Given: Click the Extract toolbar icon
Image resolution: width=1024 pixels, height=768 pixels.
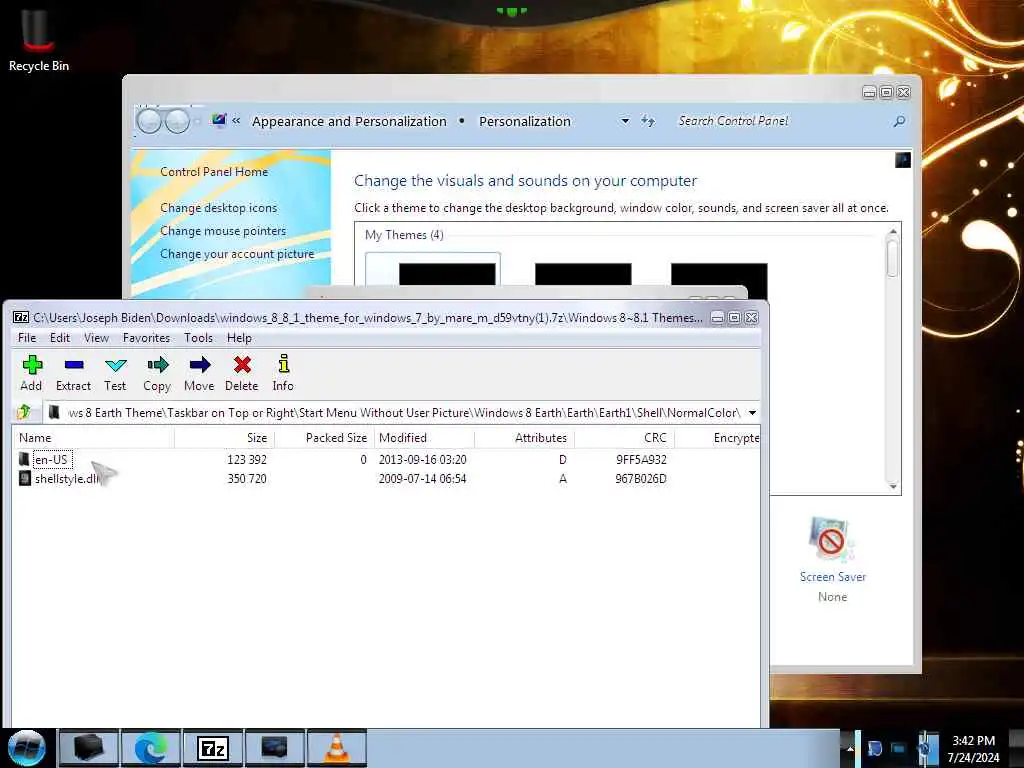Looking at the screenshot, I should [73, 374].
